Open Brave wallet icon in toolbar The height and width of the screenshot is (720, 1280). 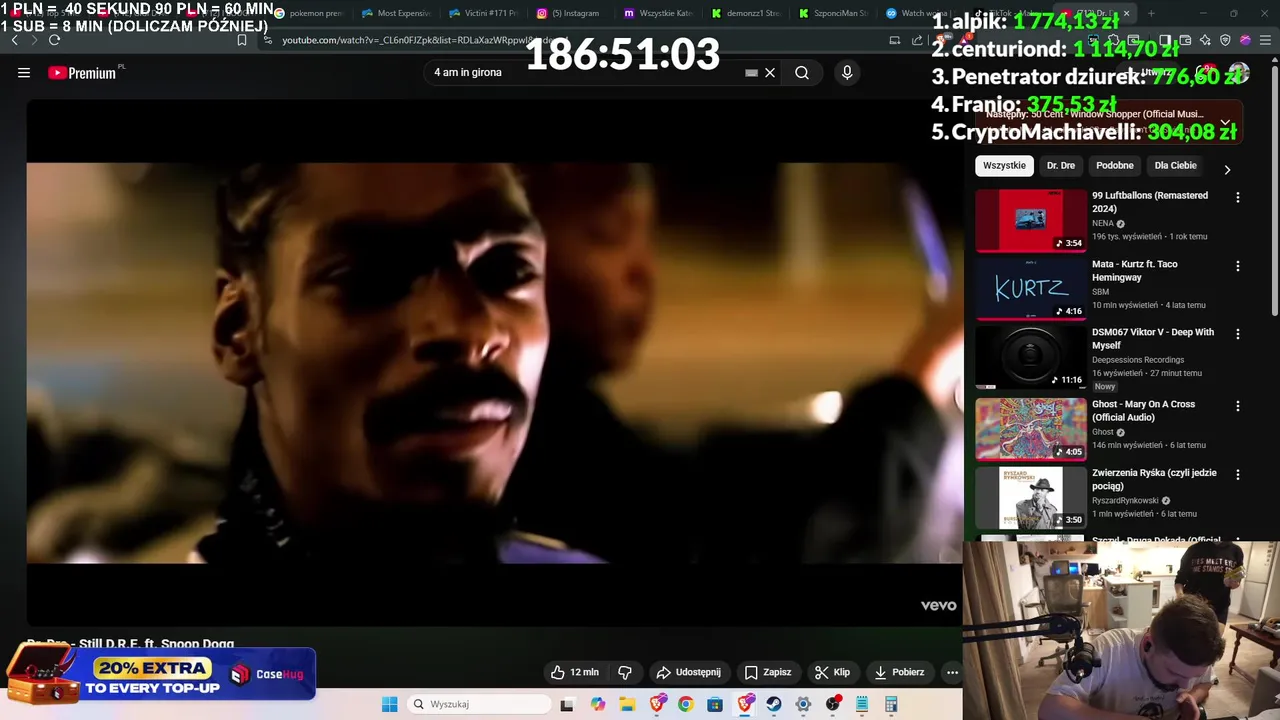pos(1185,40)
